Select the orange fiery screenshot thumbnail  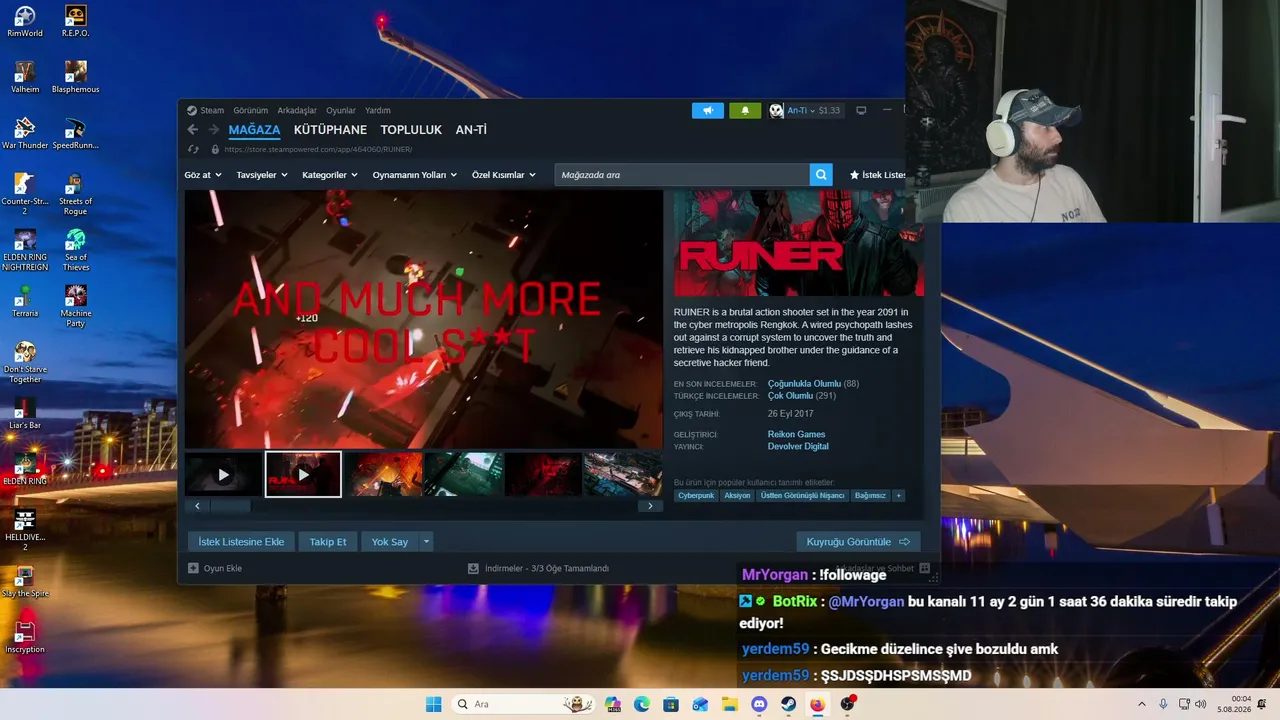coord(383,475)
